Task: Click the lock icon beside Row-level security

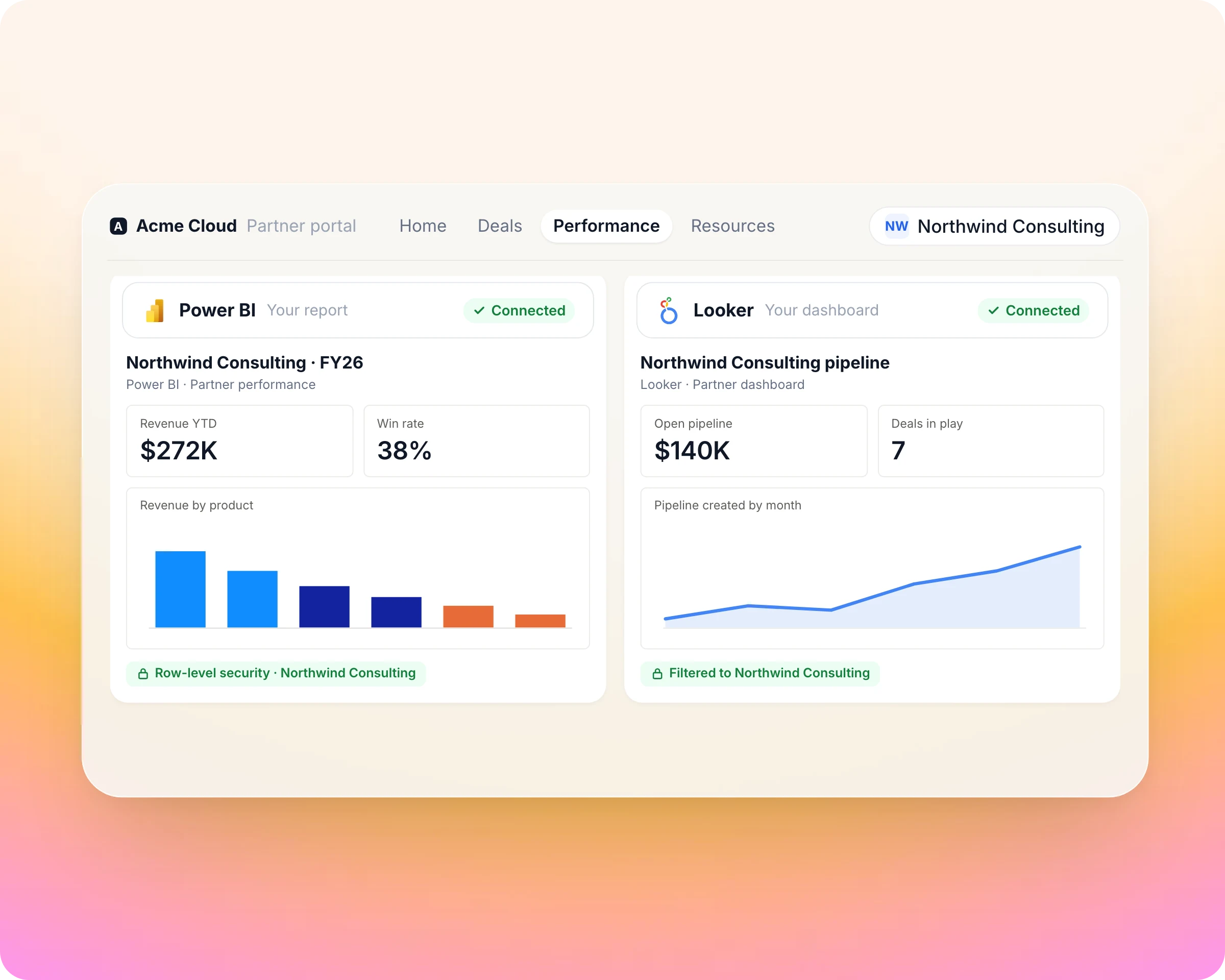Action: 143,674
